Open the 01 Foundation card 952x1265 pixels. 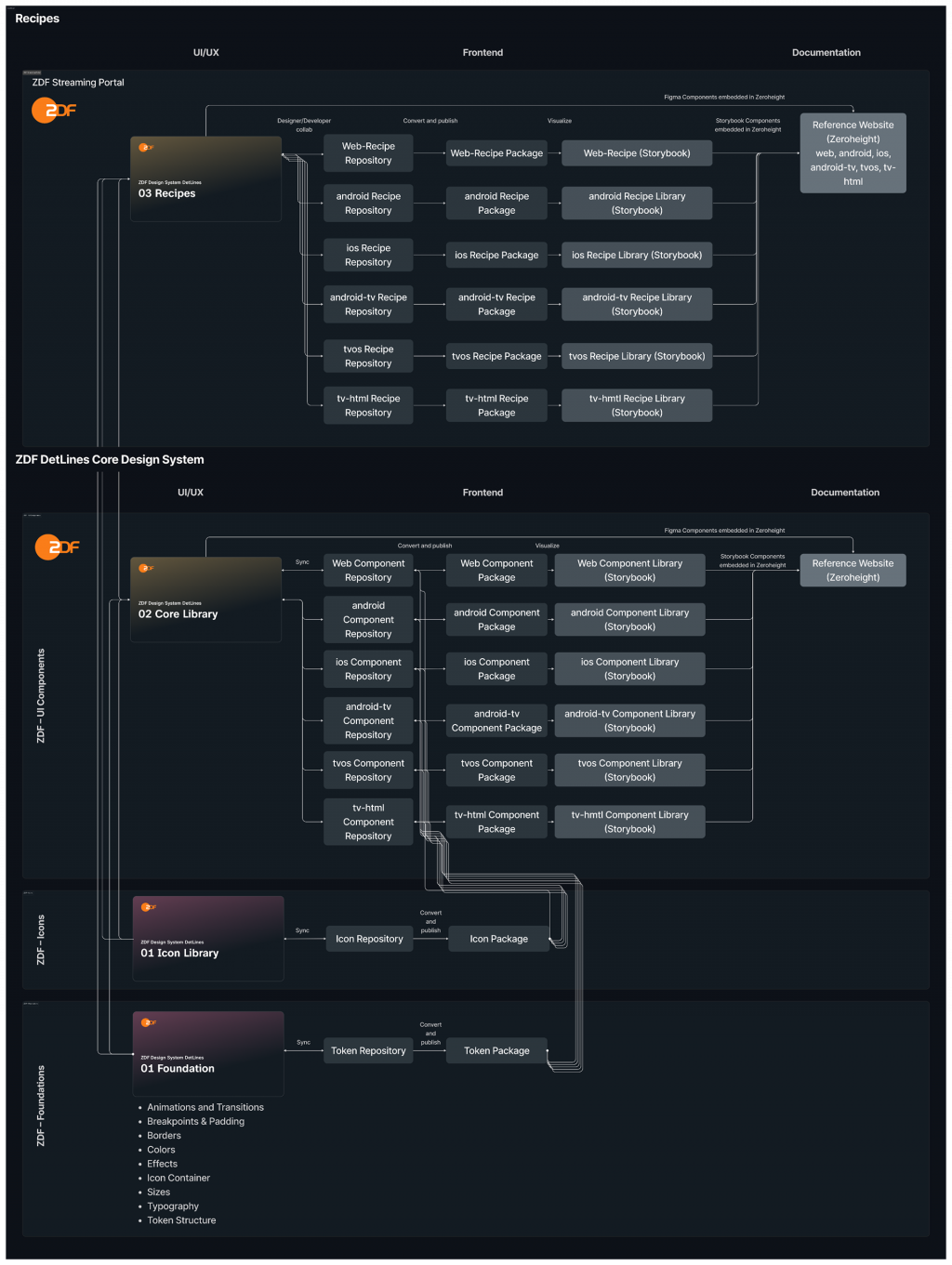point(208,1053)
